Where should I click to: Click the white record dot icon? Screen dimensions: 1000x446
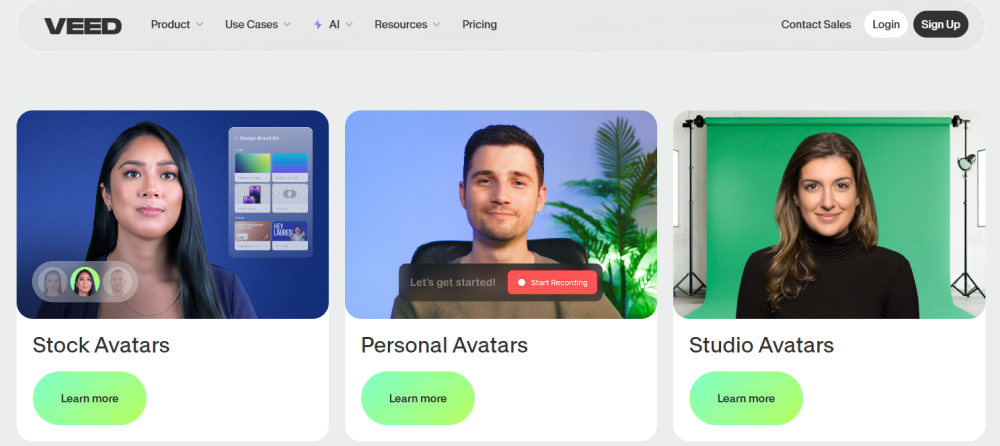click(521, 283)
